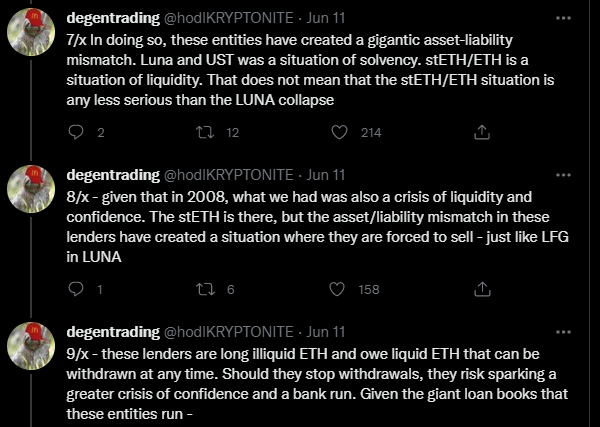
Task: Retweet the 8/x tweet about 2008
Action: tap(205, 289)
